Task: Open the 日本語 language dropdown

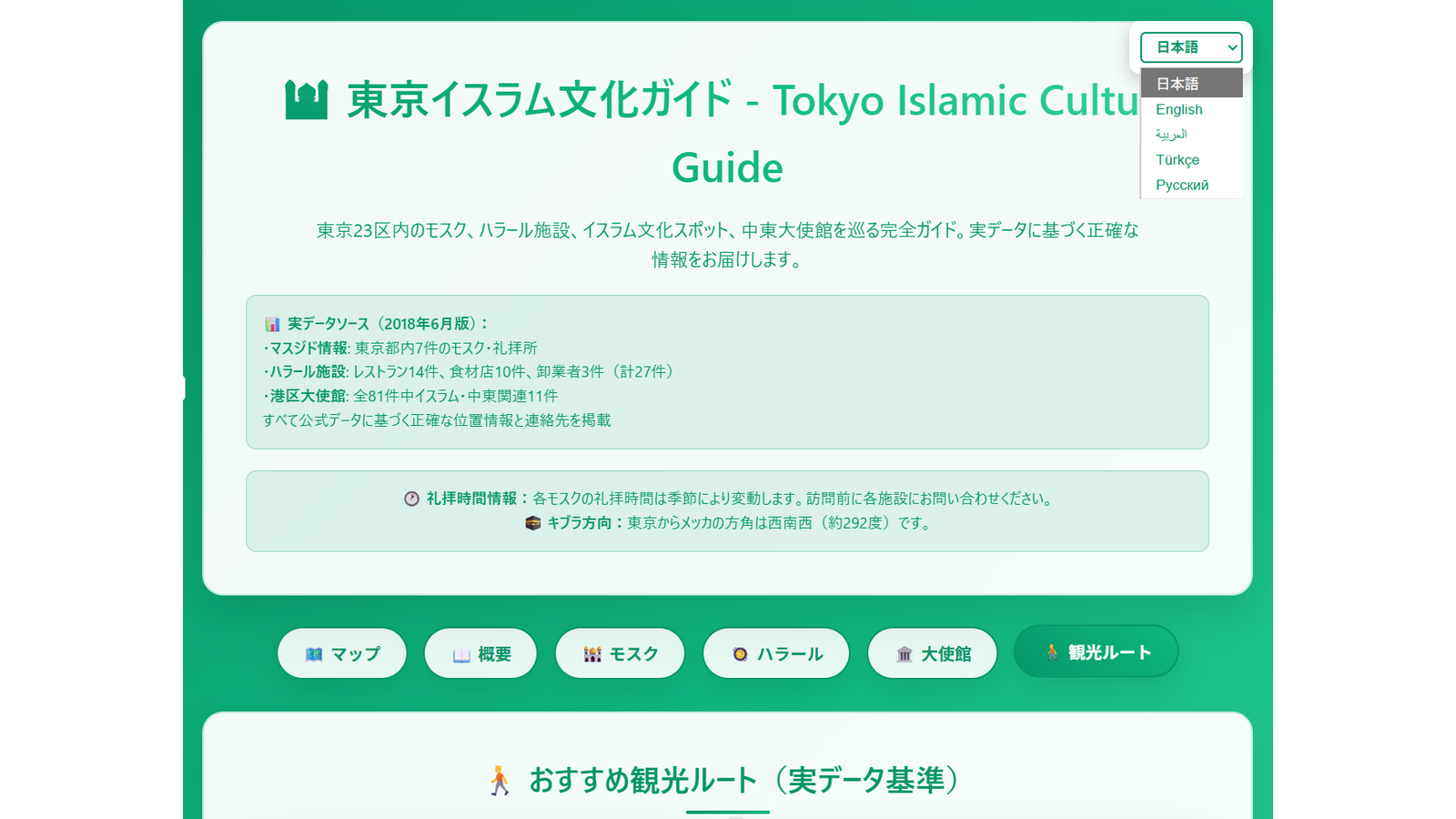Action: tap(1191, 47)
